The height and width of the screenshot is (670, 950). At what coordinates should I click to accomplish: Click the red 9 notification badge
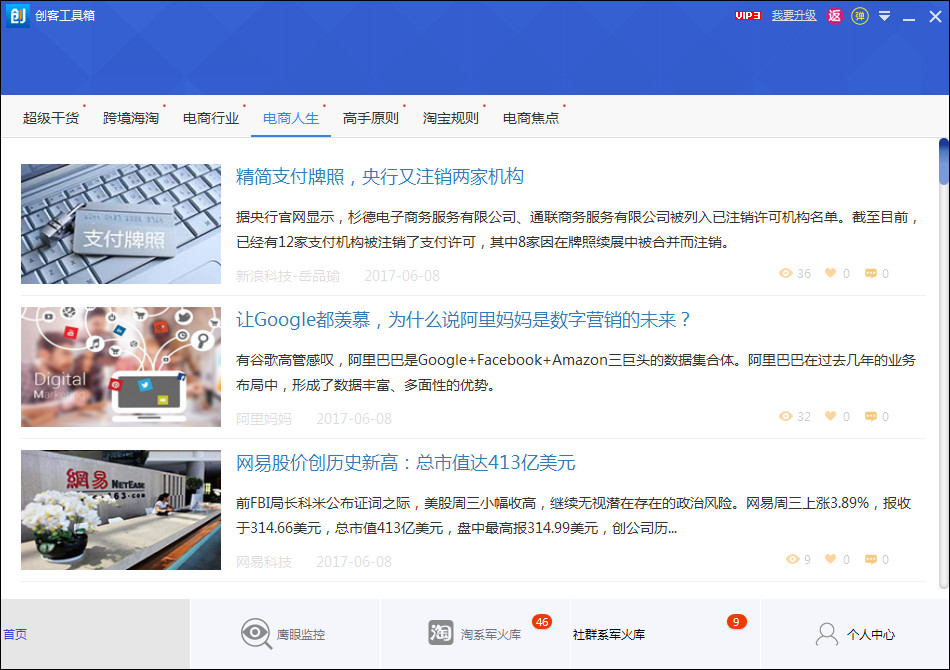(x=736, y=622)
